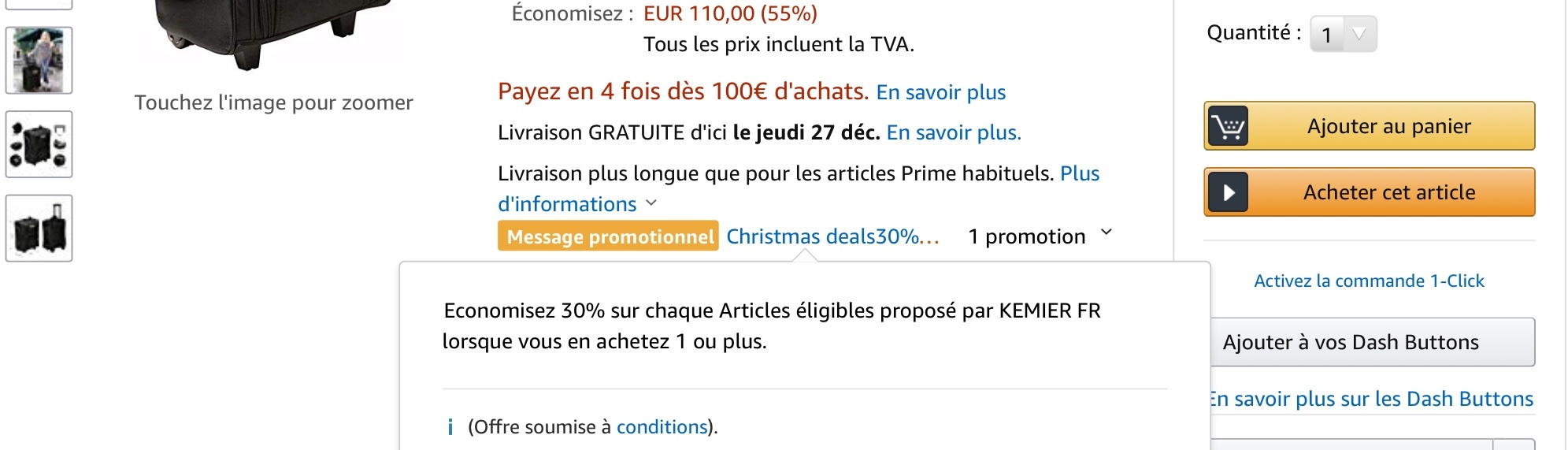The width and height of the screenshot is (1568, 450).
Task: Click the Acheter cet article label
Action: pyautogui.click(x=1389, y=192)
